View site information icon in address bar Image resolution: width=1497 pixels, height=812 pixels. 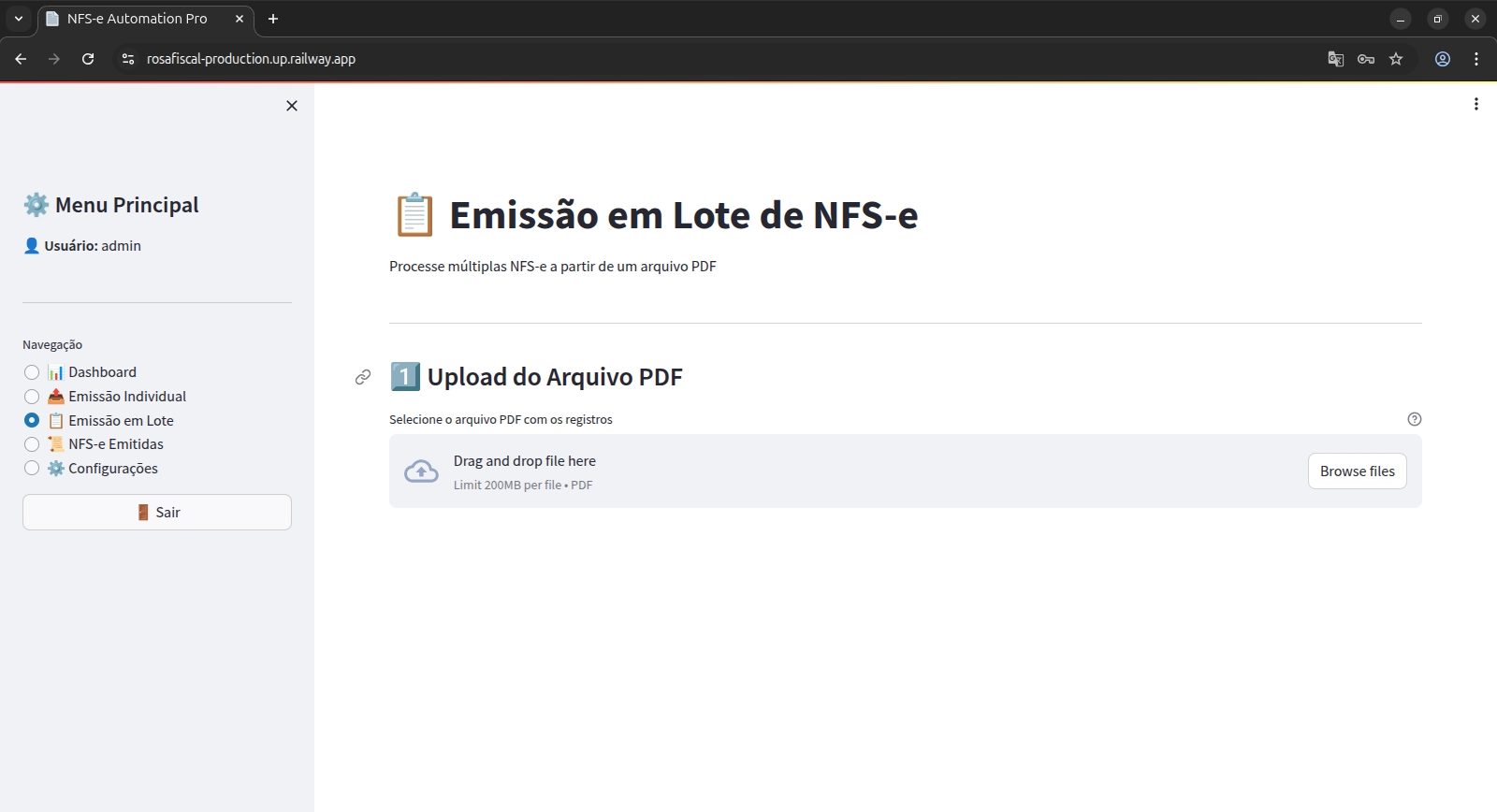pos(128,59)
